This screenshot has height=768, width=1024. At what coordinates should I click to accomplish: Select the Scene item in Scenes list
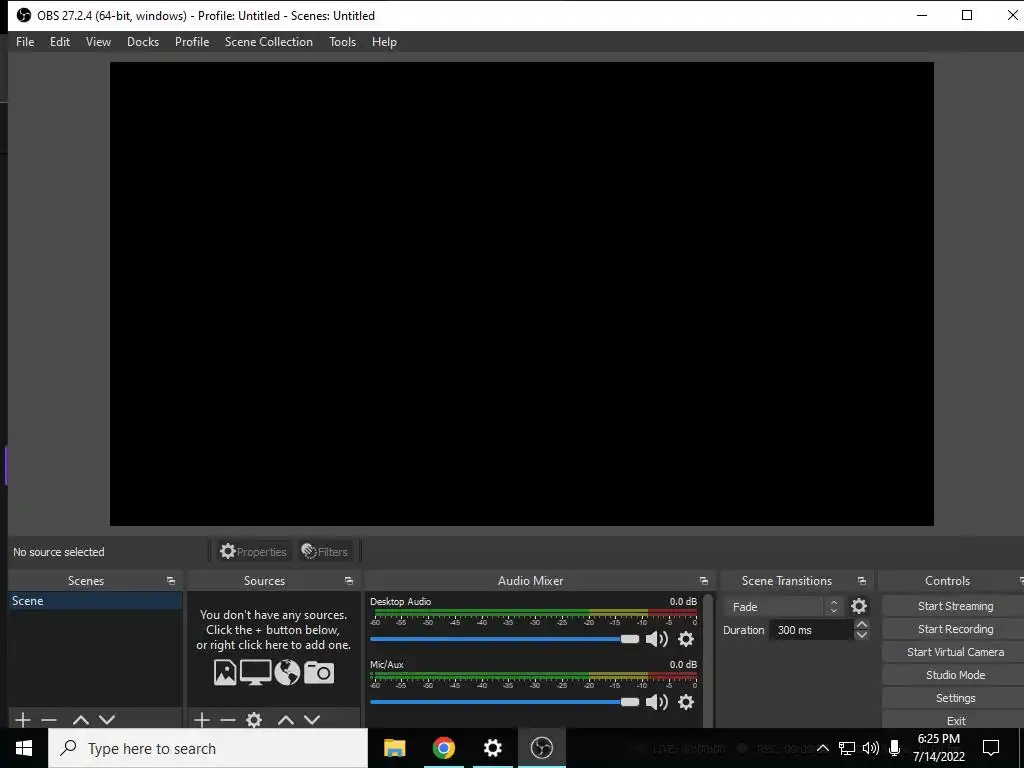(x=95, y=601)
